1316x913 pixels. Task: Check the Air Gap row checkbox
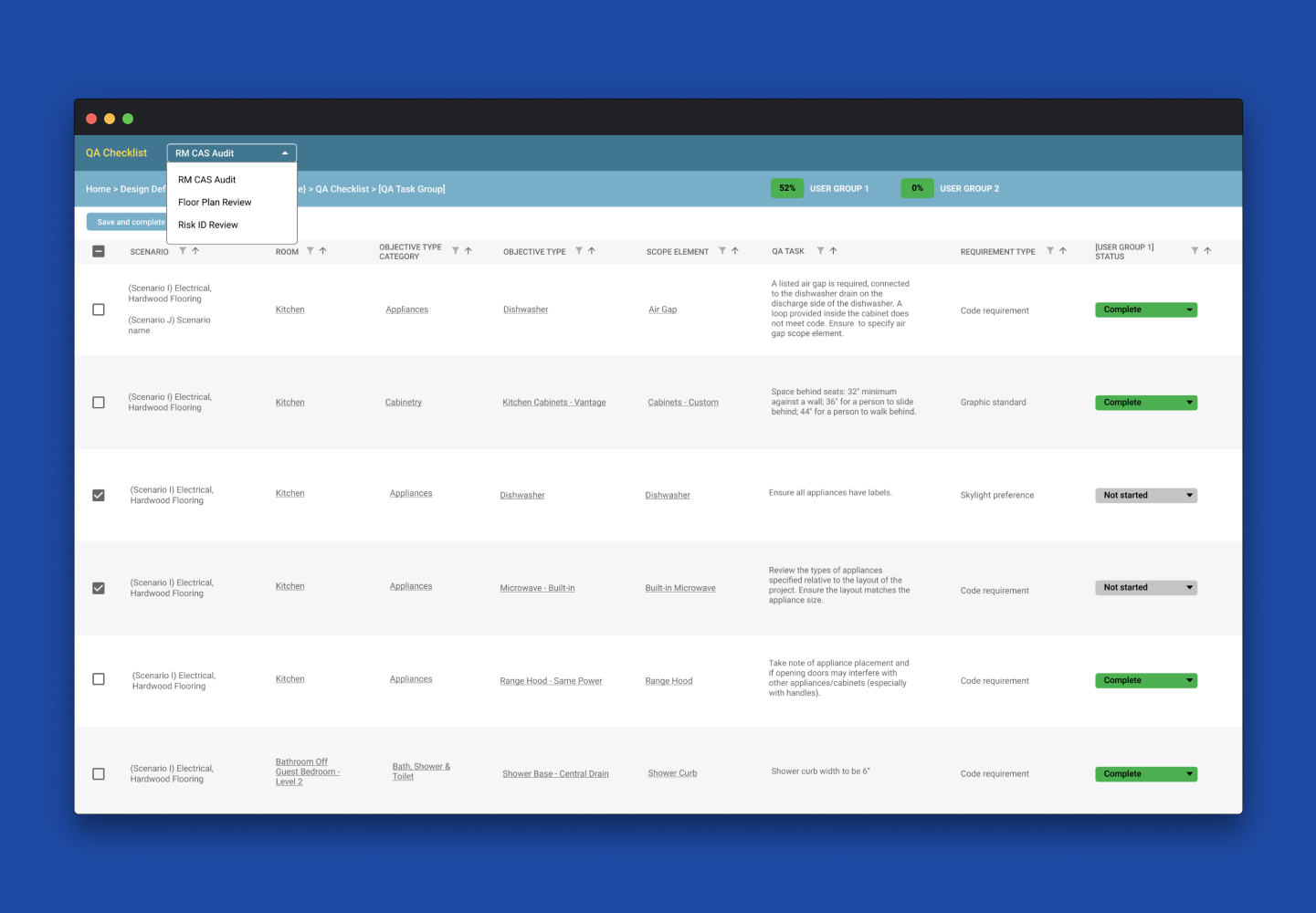[x=99, y=310]
